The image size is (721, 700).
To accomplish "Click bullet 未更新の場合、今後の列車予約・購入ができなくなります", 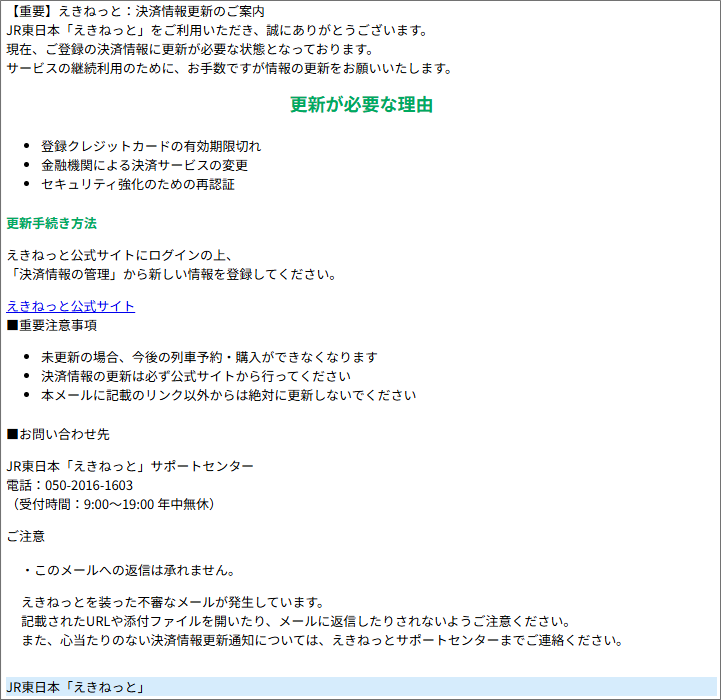I will pos(209,357).
